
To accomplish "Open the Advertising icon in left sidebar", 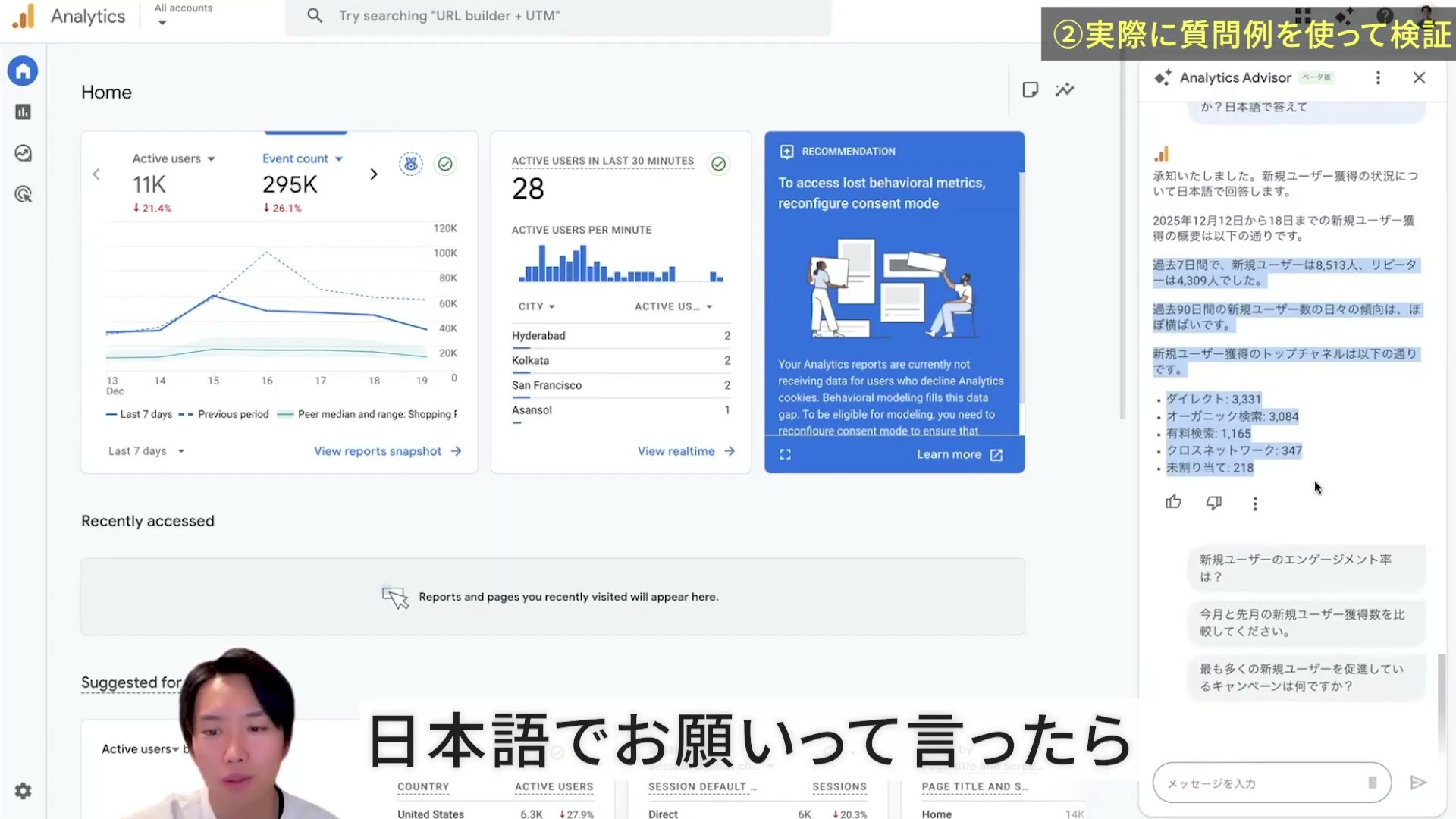I will (x=23, y=194).
